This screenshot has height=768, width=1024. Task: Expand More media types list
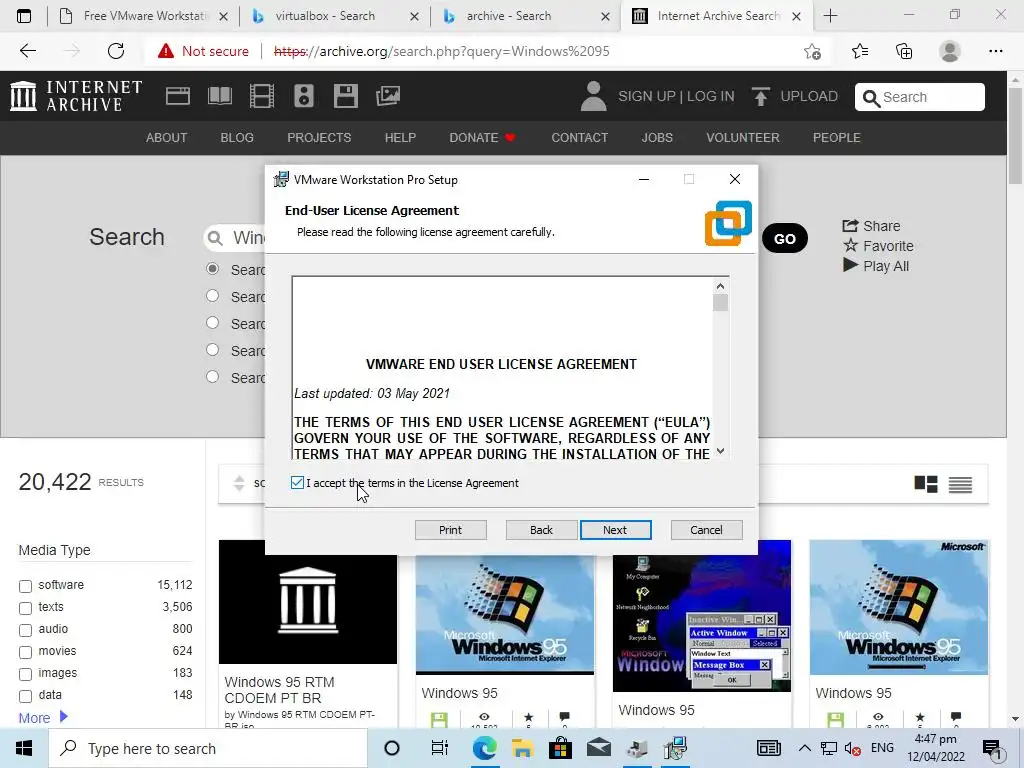pos(43,718)
